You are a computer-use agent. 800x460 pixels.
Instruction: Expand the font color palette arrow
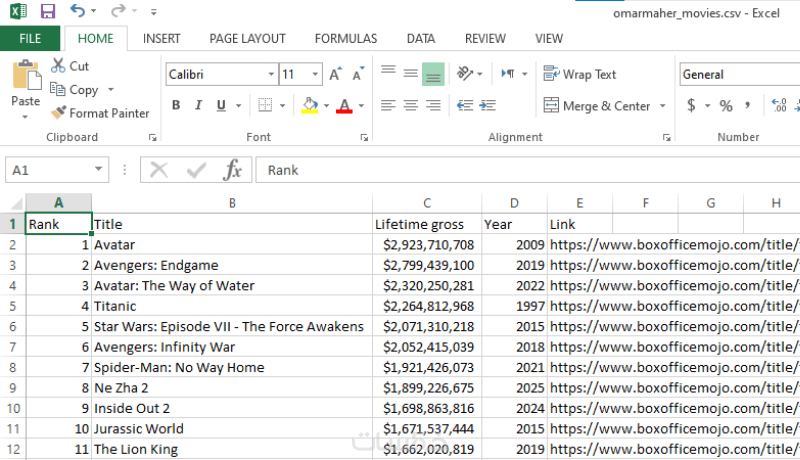(361, 106)
